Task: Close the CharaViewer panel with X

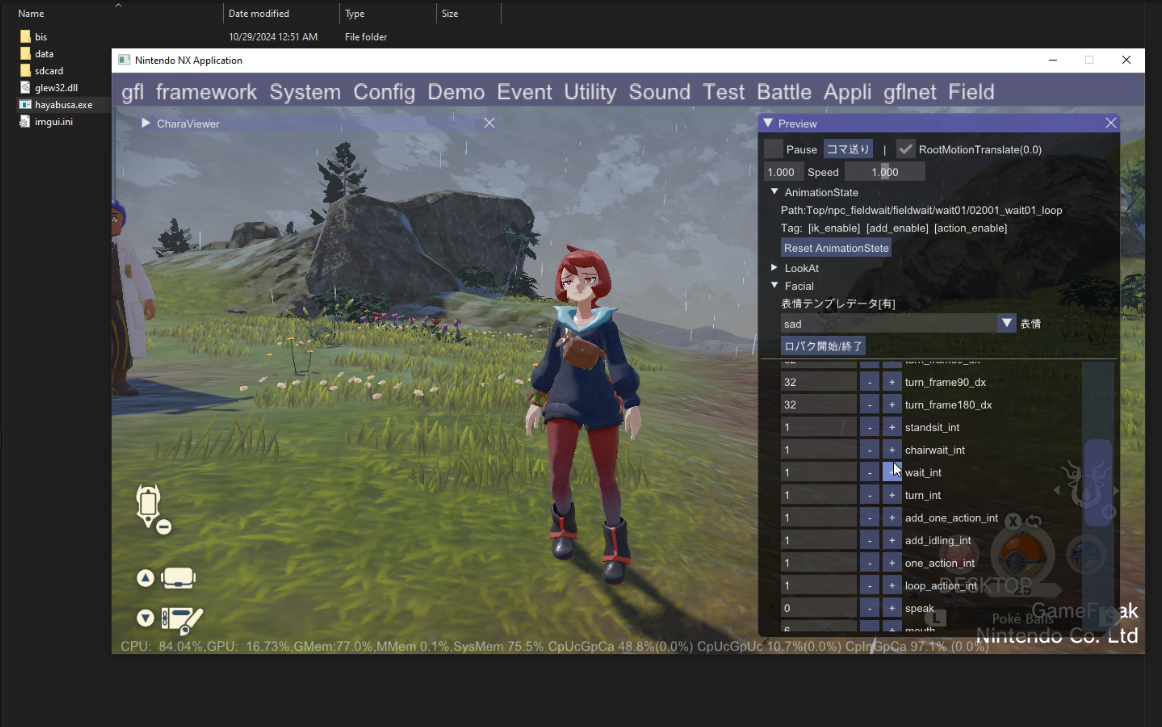Action: [489, 123]
